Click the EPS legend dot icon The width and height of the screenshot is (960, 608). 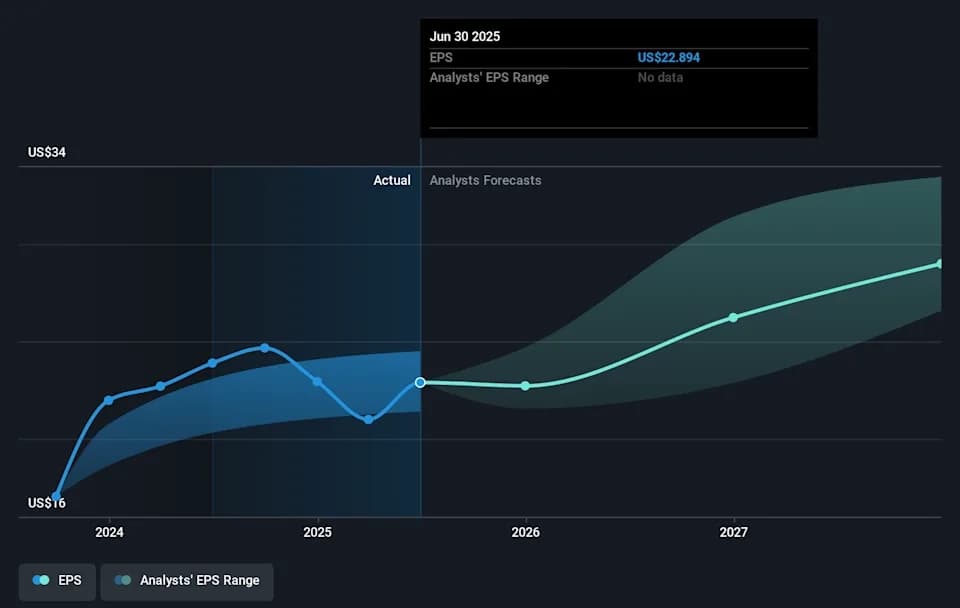click(41, 580)
